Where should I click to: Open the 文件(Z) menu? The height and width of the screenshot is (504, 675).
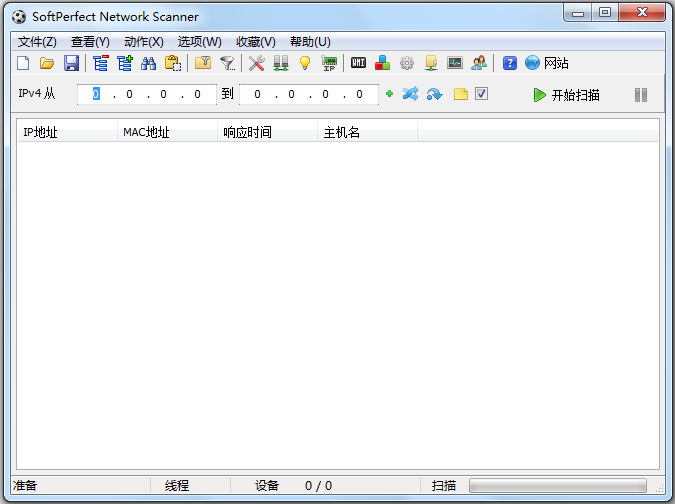coord(37,42)
